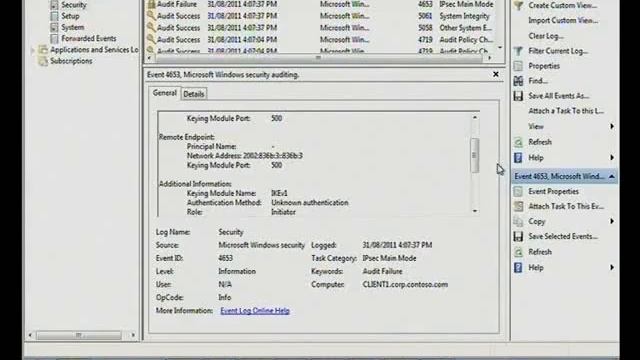640x360 pixels.
Task: Open the Setup log in tree
Action: 70,16
